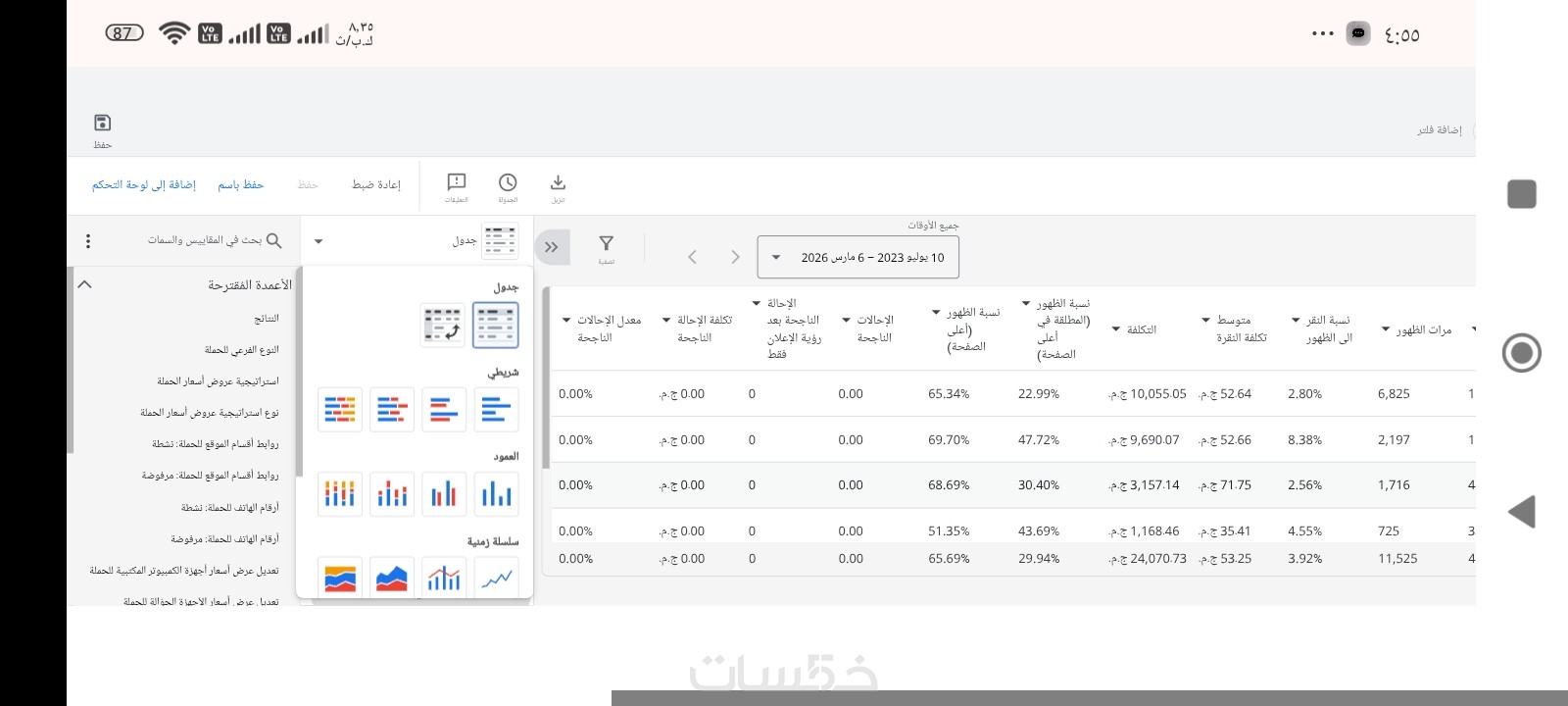Choose the stacked column chart type
Image resolution: width=1568 pixels, height=706 pixels.
point(392,493)
